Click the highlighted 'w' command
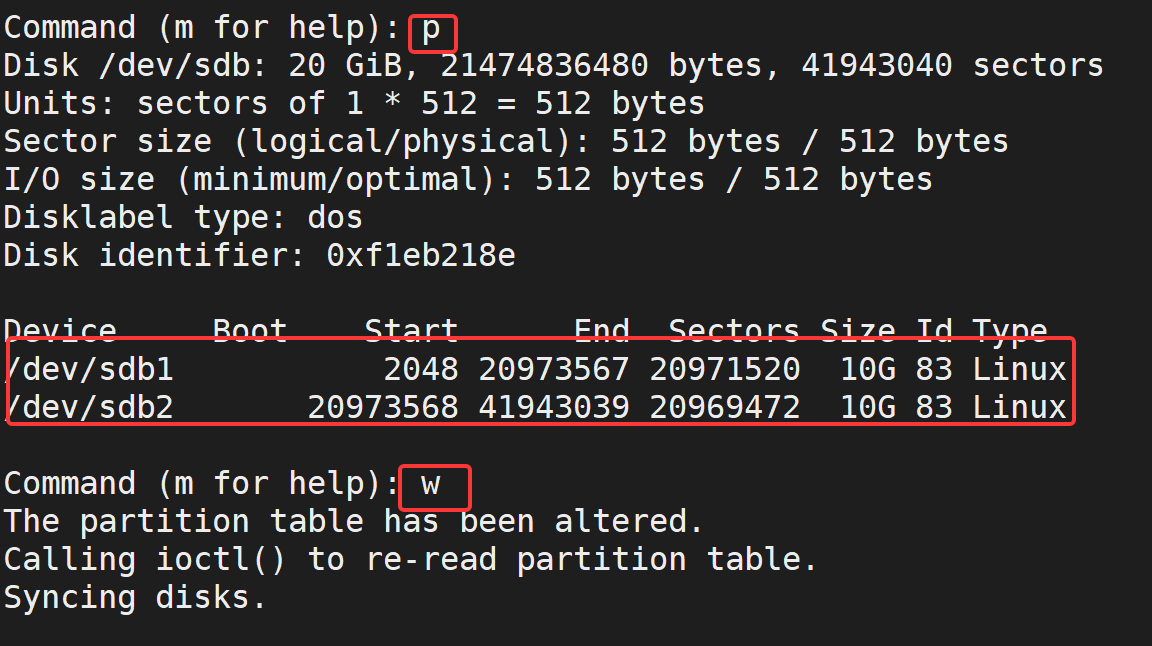This screenshot has width=1152, height=646. 431,485
